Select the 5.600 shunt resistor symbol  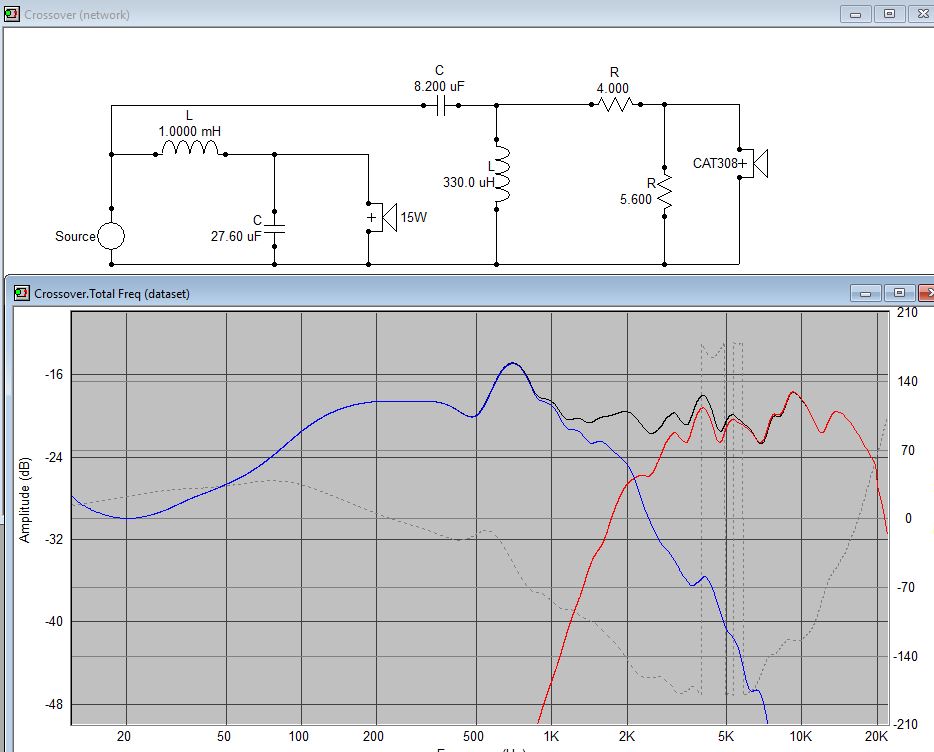(664, 192)
